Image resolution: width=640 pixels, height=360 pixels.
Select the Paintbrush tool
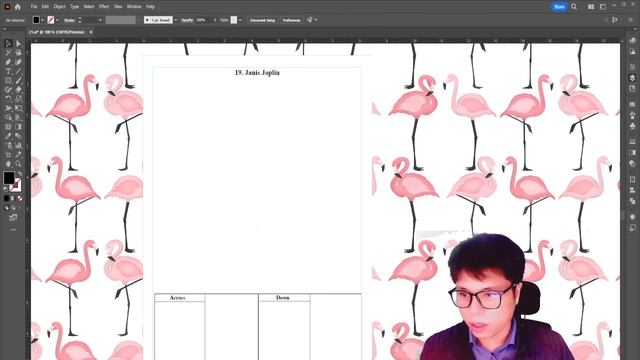coord(18,80)
